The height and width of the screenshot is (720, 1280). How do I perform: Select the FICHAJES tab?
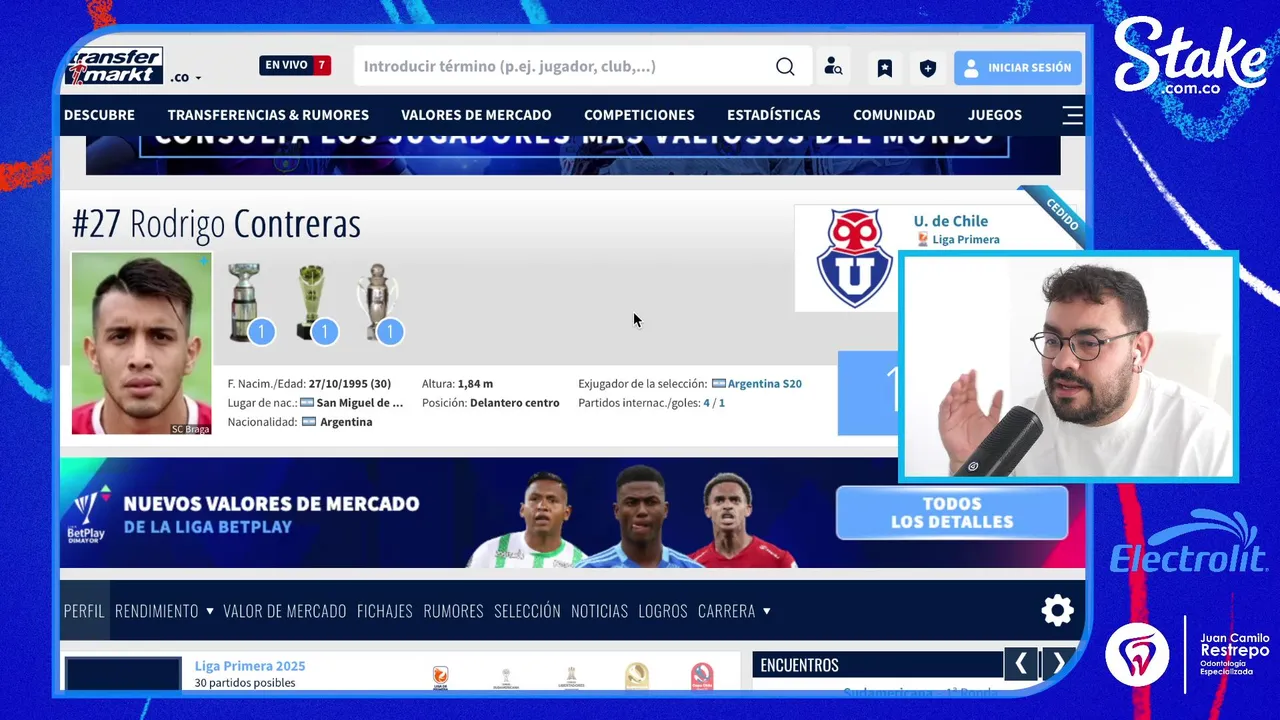[x=385, y=611]
